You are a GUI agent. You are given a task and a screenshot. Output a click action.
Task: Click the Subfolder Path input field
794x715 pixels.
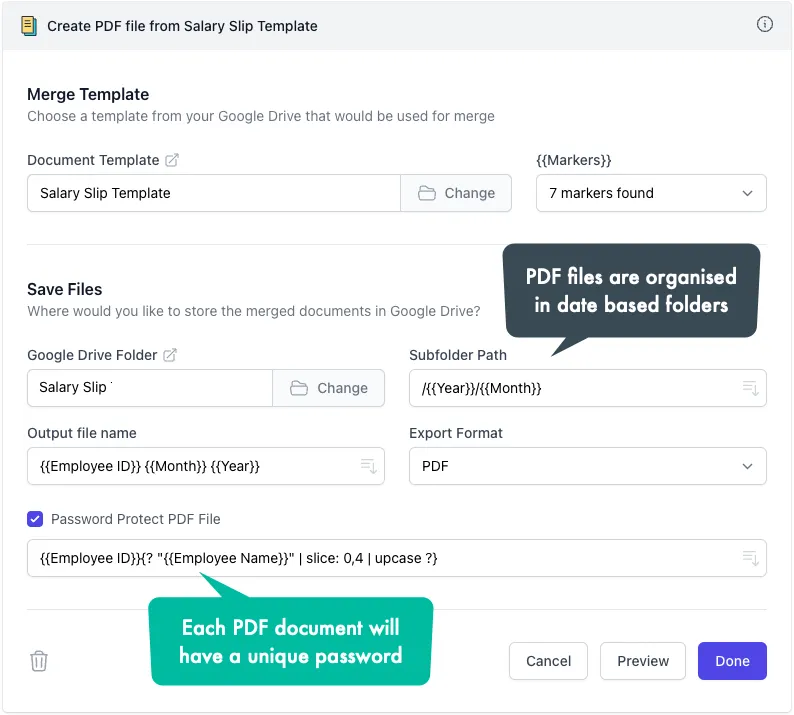tap(587, 388)
